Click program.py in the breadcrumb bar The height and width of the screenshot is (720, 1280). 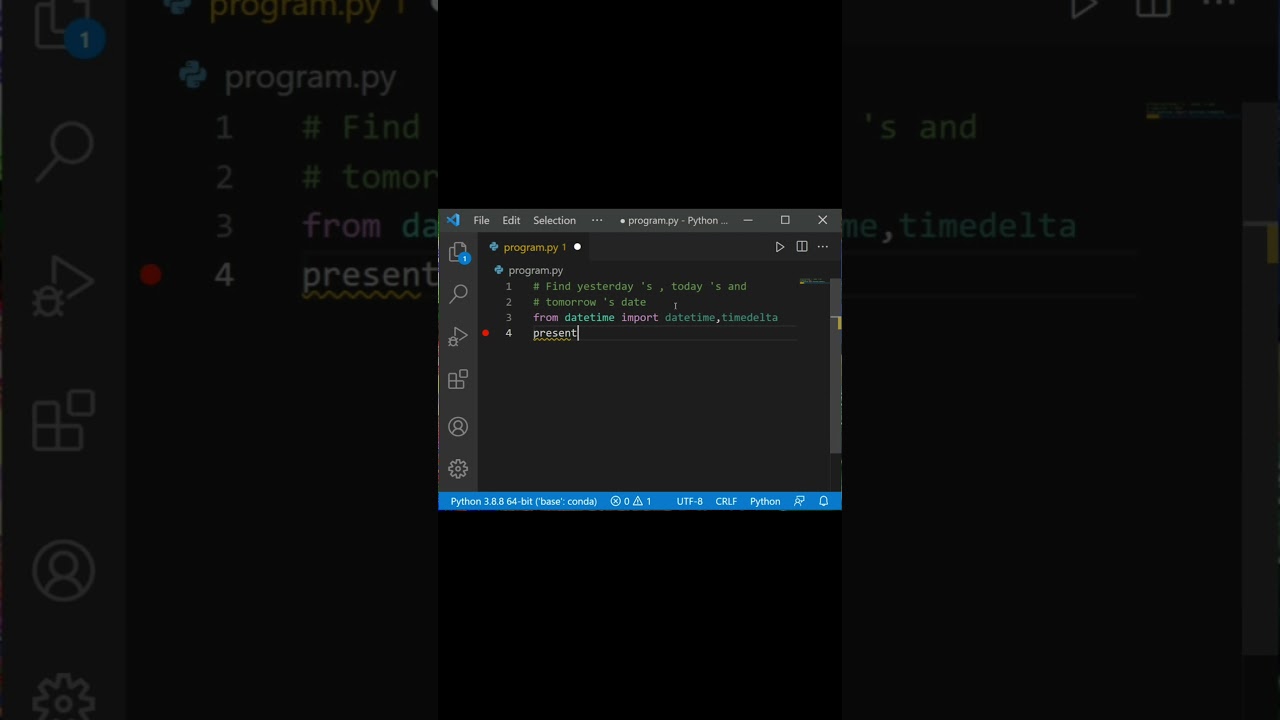pyautogui.click(x=535, y=270)
